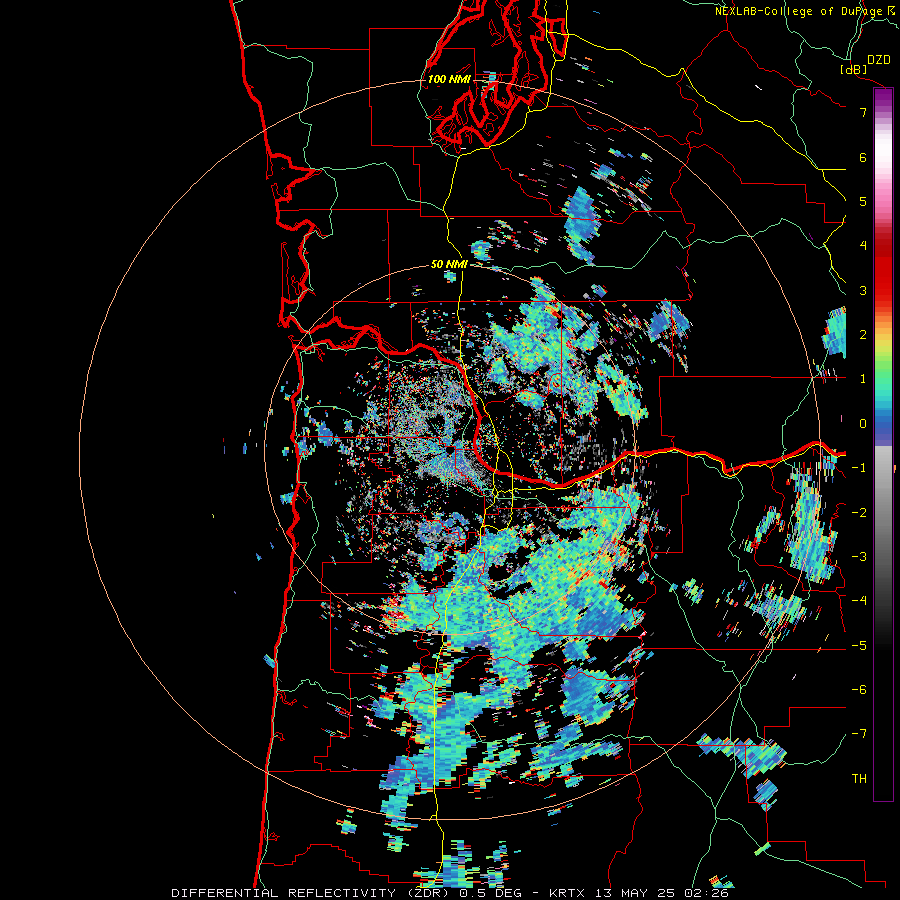This screenshot has width=900, height=900.
Task: Click the color scale value 0
Action: [863, 424]
